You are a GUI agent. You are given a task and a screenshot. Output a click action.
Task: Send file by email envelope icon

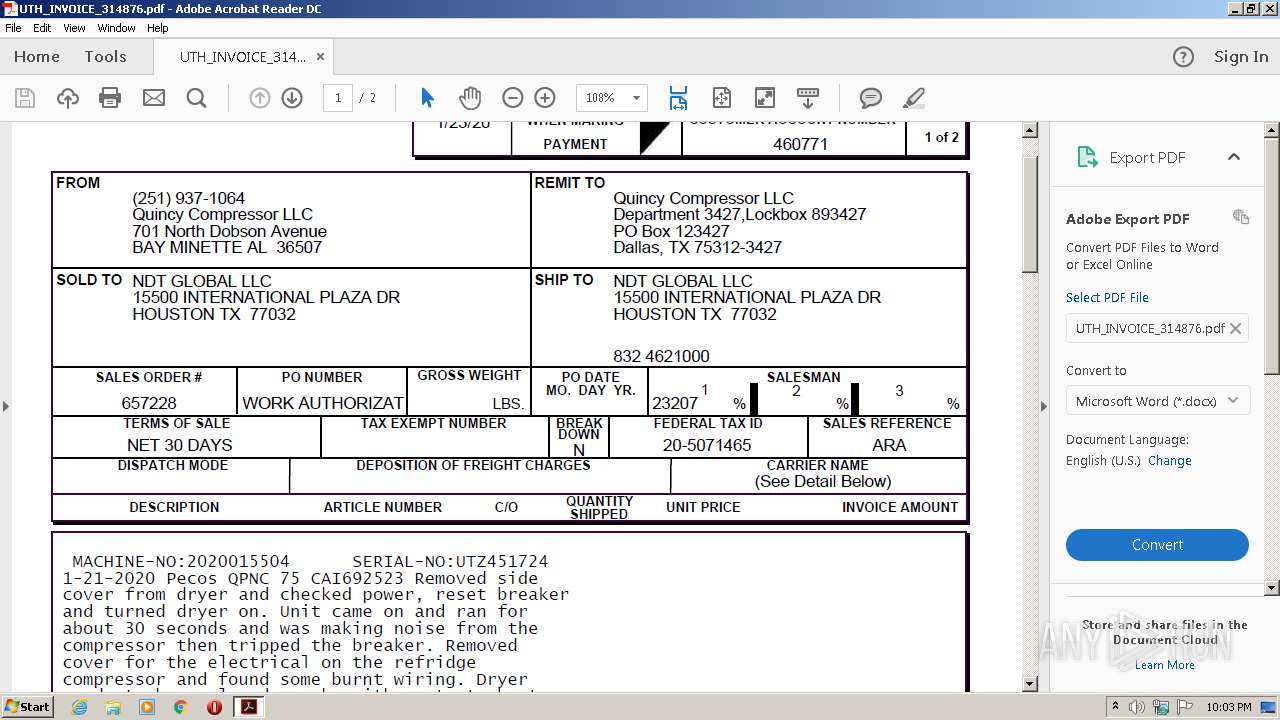coord(154,98)
